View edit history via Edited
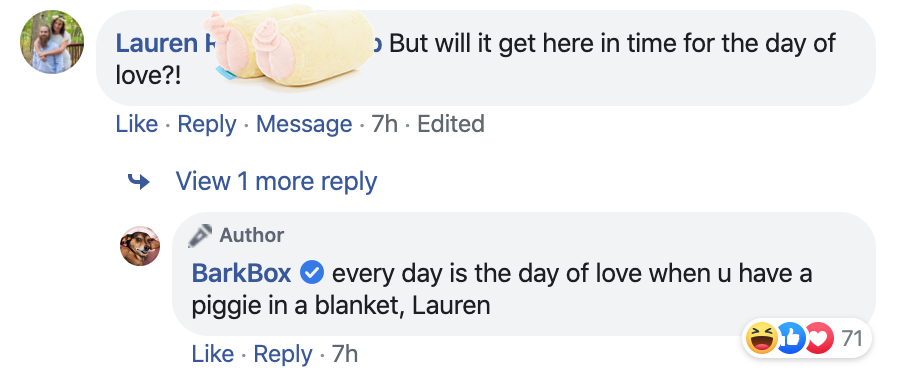 pos(451,124)
